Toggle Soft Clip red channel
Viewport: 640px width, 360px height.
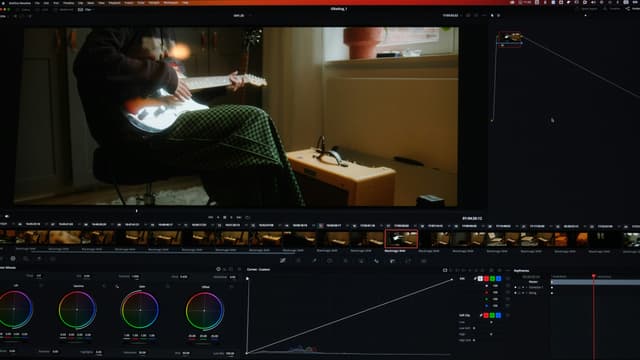486,315
